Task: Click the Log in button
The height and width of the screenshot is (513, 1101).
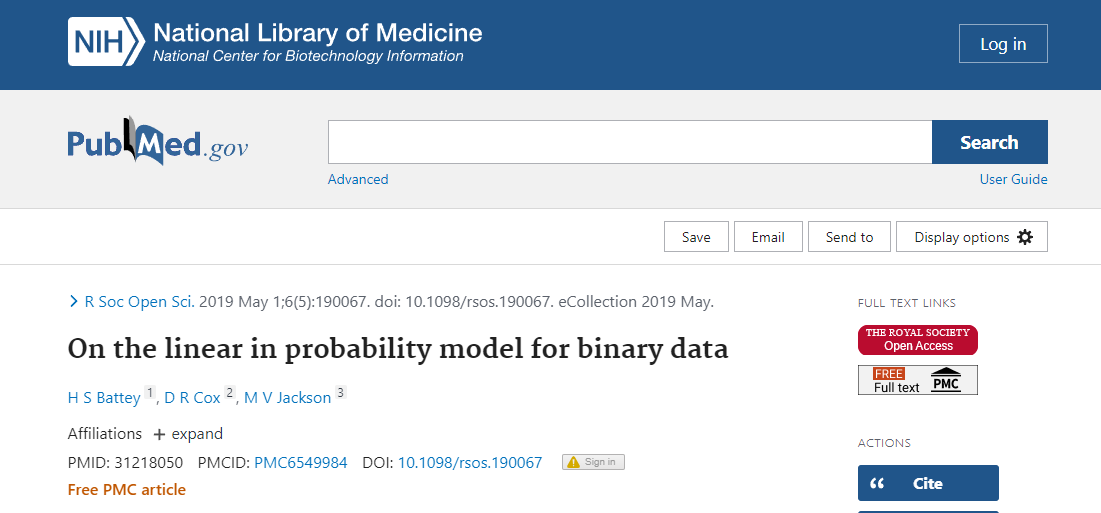Action: click(x=1003, y=44)
